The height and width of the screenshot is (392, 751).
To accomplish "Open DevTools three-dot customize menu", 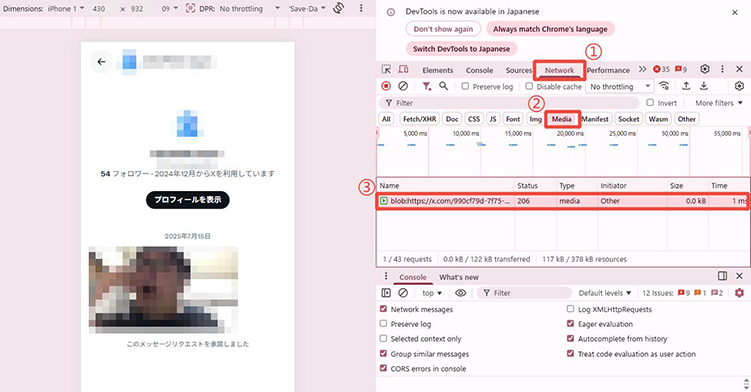I will point(722,69).
